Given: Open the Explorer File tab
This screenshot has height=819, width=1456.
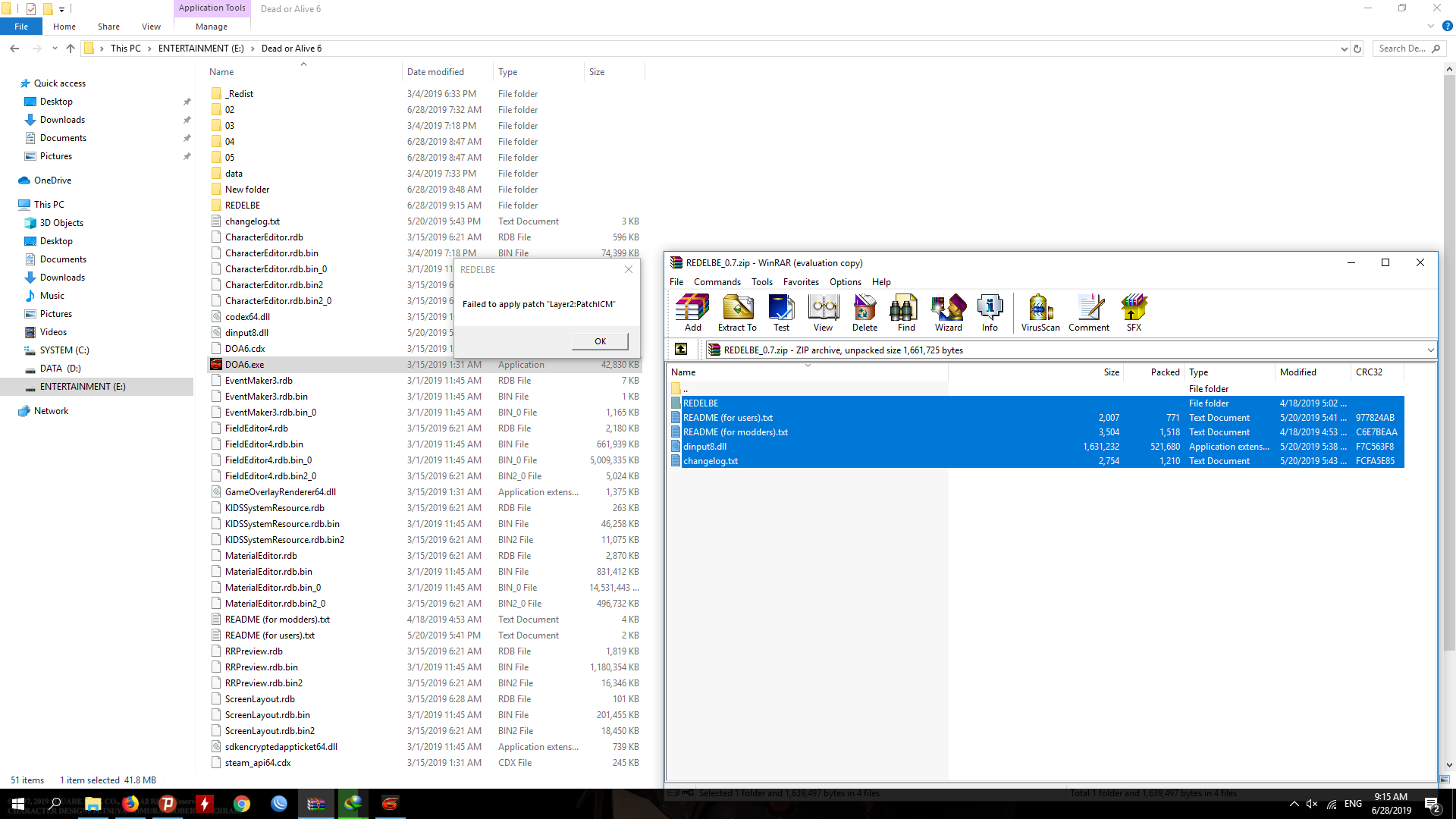Looking at the screenshot, I should [21, 27].
